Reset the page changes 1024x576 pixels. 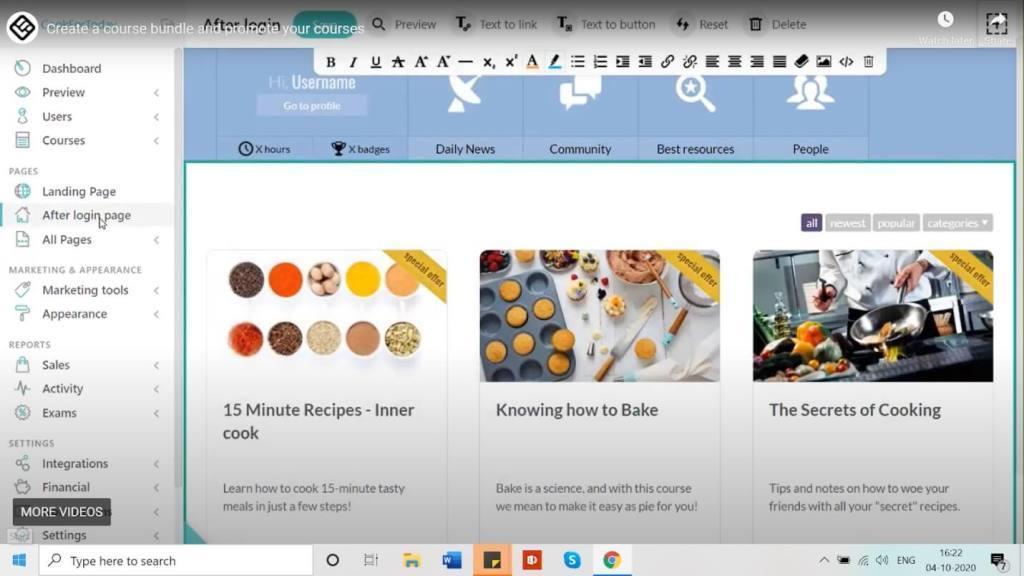click(x=702, y=24)
